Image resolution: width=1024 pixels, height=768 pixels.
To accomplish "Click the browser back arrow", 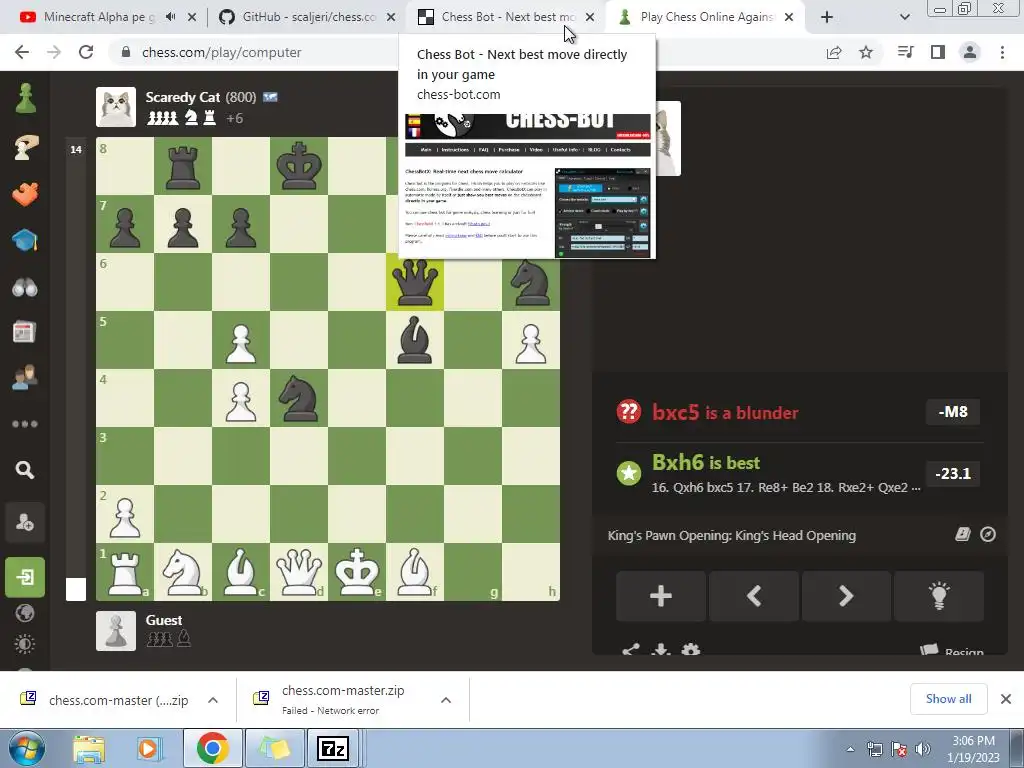I will [22, 52].
